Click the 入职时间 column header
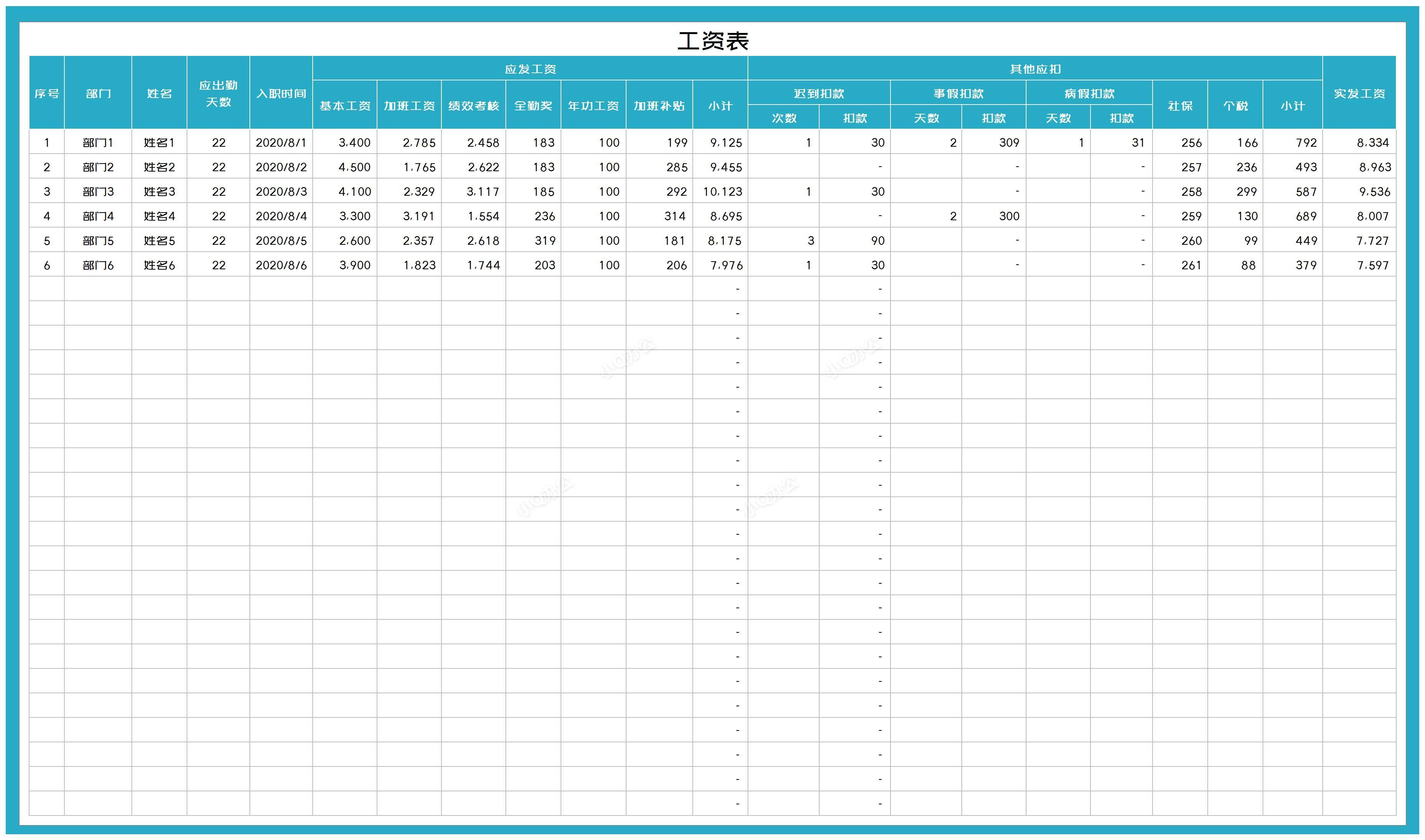 281,93
